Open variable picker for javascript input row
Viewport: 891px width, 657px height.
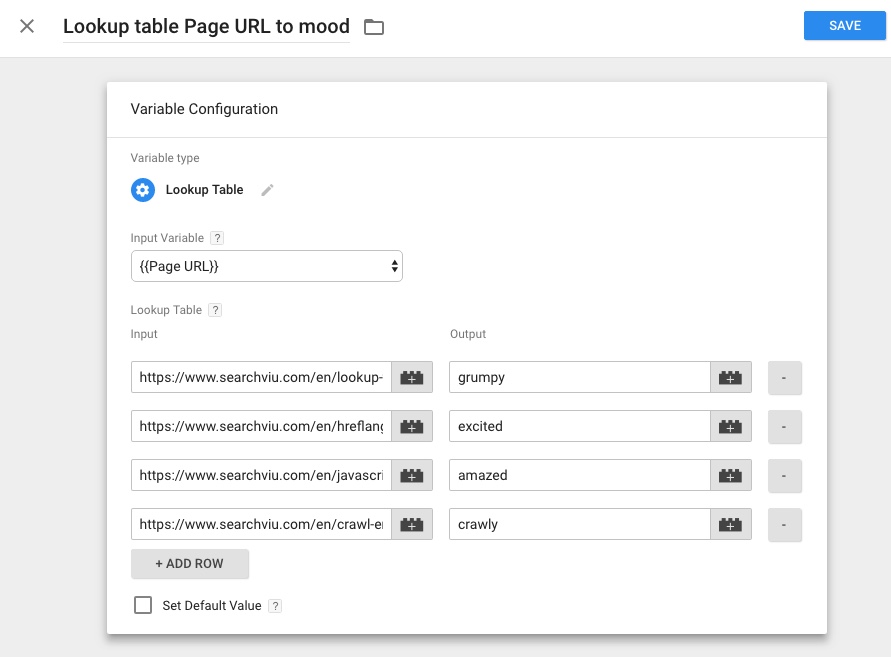412,475
